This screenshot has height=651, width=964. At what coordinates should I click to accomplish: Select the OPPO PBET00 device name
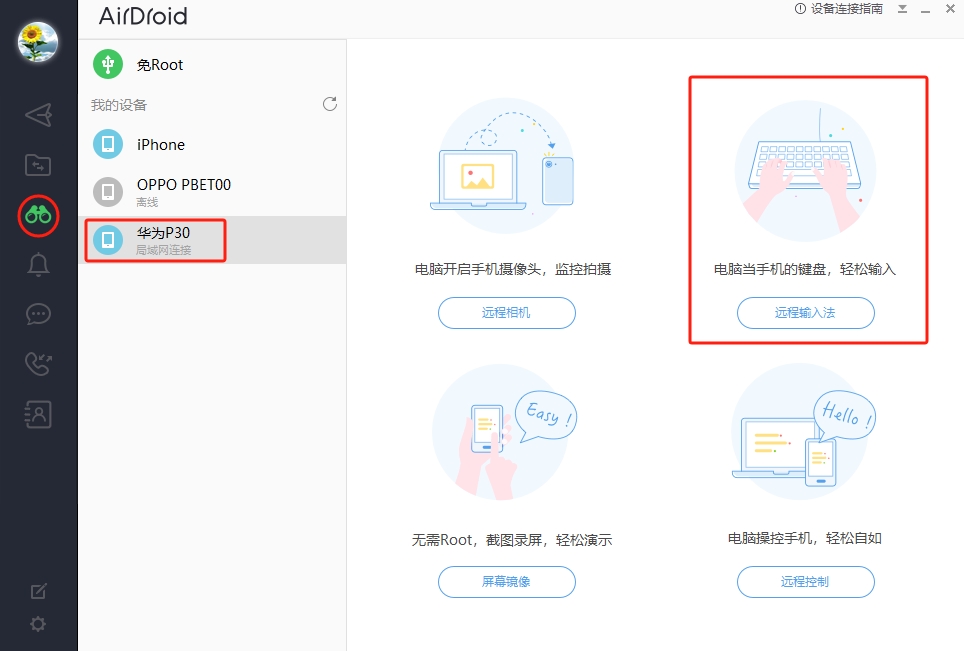184,184
